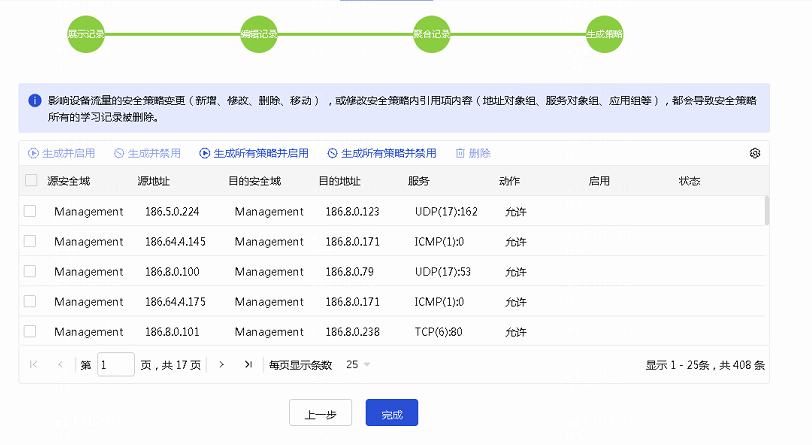Tick the checkbox for source 186.8.0.101
Image resolution: width=812 pixels, height=445 pixels.
point(30,331)
